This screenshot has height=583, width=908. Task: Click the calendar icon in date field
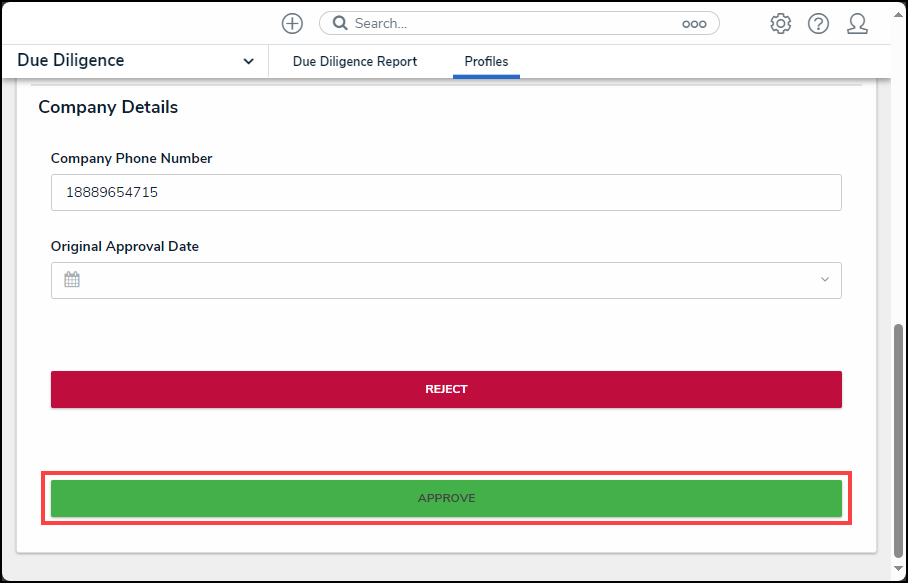(72, 280)
